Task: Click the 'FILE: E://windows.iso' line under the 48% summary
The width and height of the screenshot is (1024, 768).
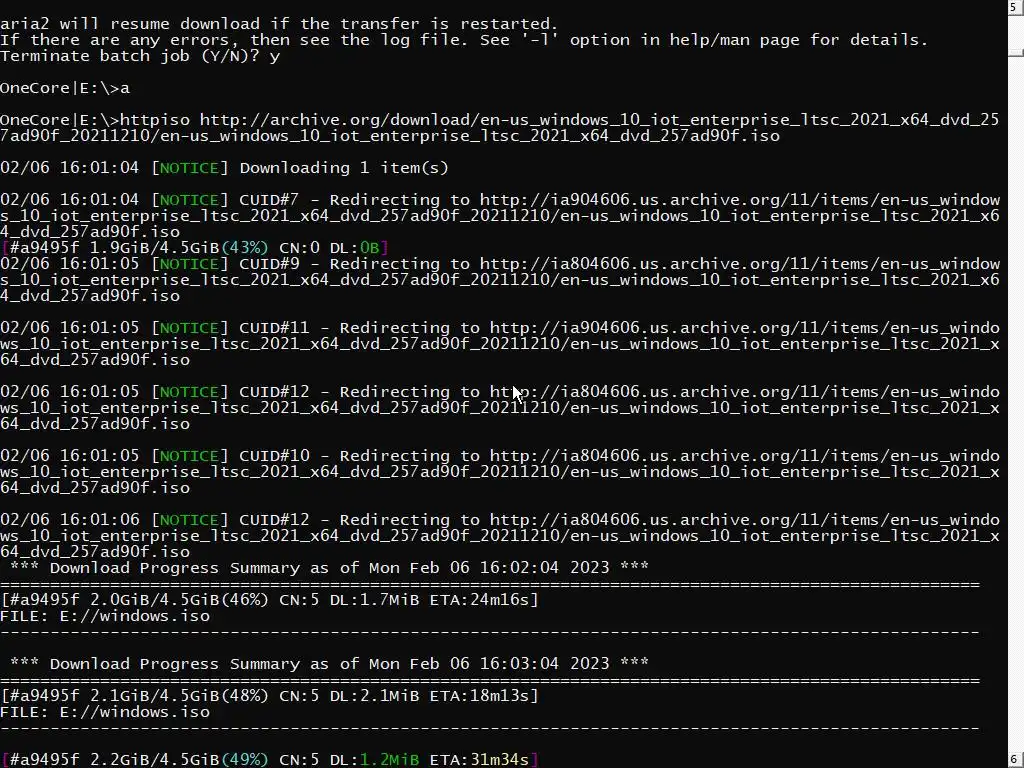Action: point(105,712)
